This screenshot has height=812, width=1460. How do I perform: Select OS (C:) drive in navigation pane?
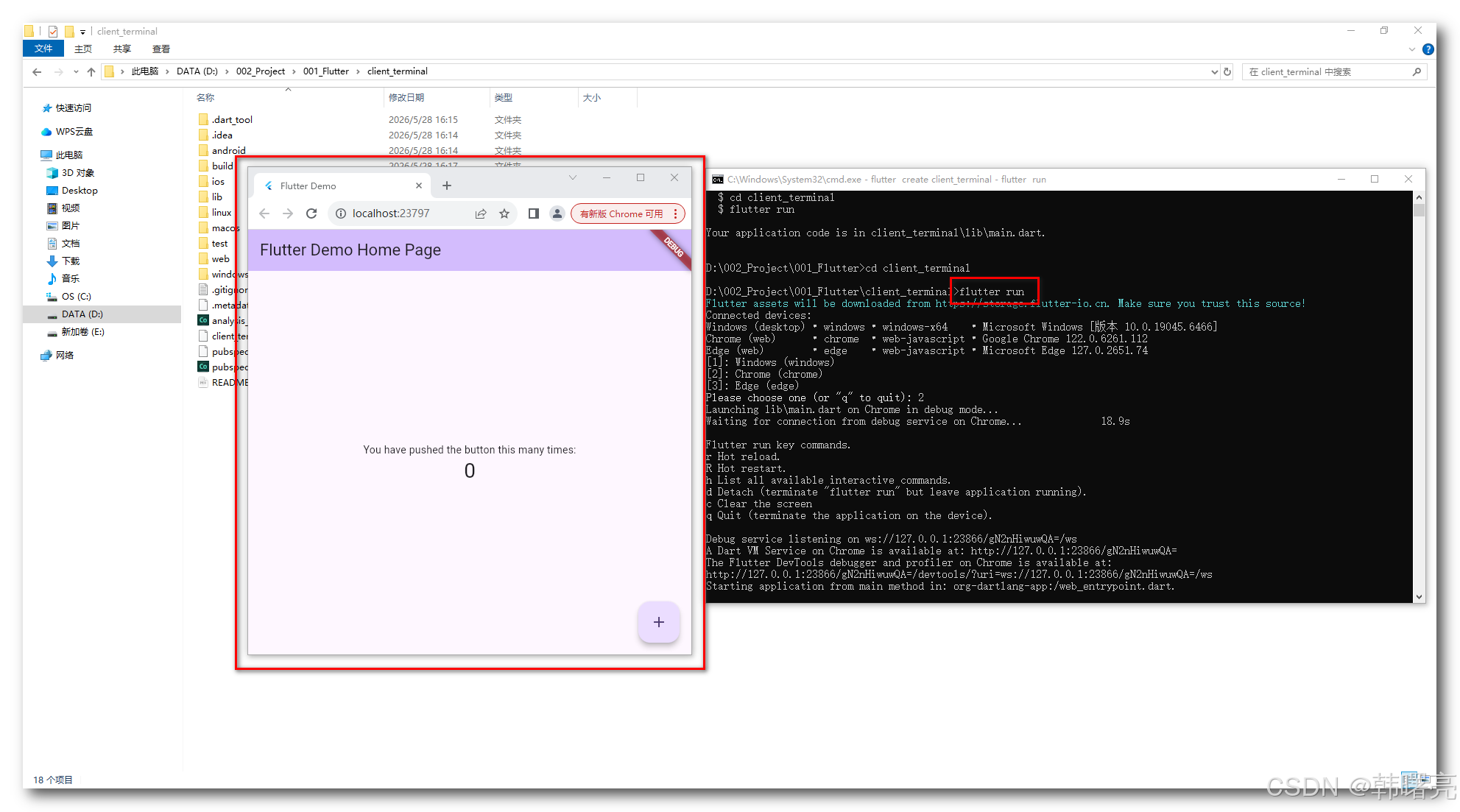coord(77,297)
